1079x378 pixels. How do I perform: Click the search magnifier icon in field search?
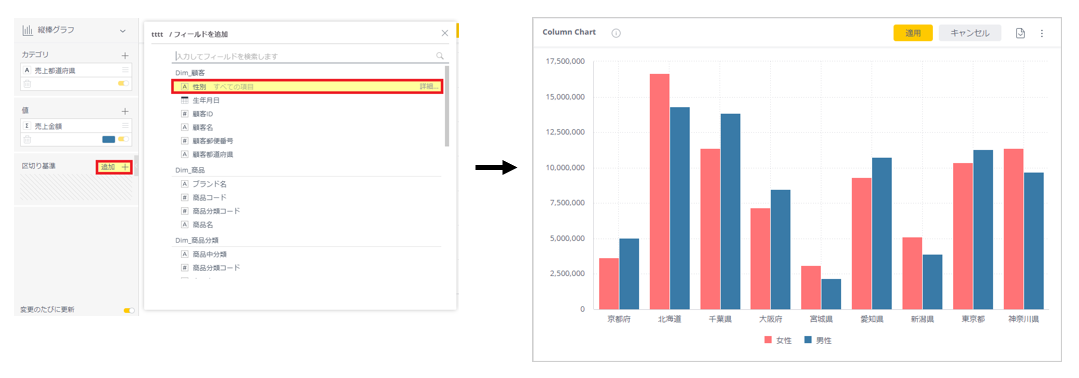tap(440, 56)
